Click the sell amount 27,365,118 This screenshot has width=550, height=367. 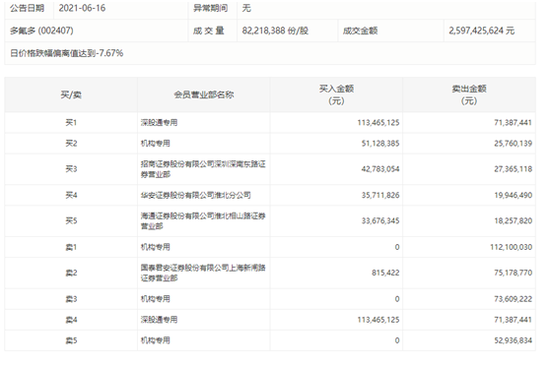tap(513, 169)
